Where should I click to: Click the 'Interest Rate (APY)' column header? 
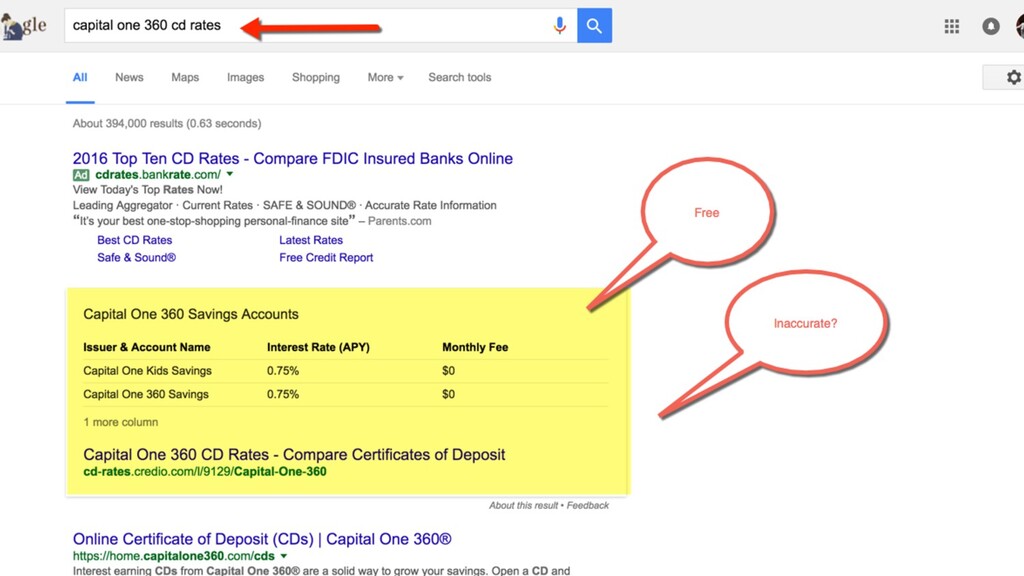click(318, 347)
